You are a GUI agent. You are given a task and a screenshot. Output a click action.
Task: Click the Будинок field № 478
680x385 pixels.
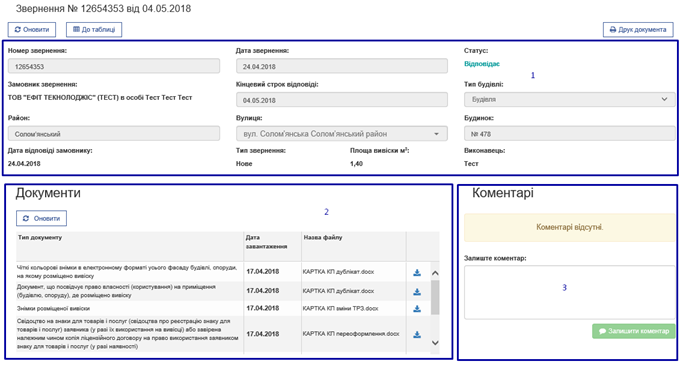coord(569,134)
